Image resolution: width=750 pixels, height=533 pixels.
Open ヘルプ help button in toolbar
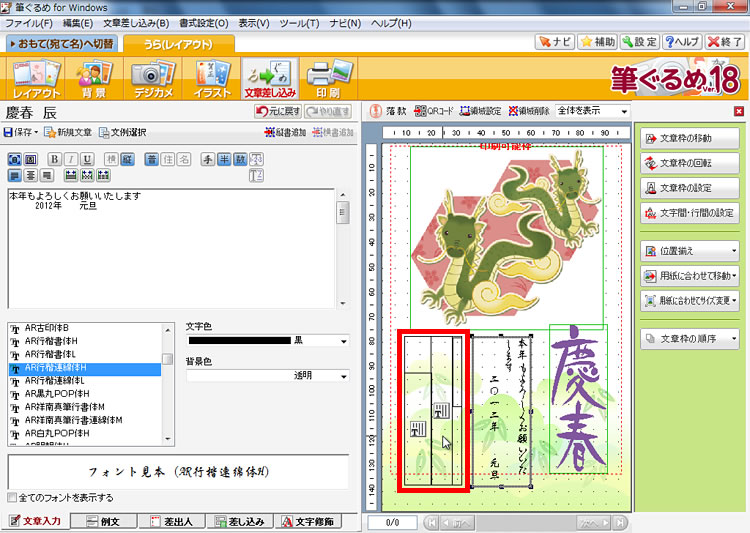point(683,42)
